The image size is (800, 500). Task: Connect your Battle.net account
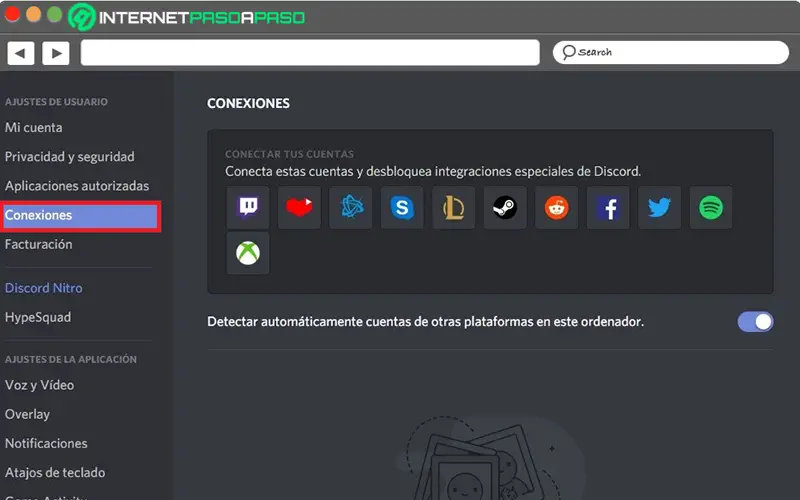pos(351,207)
